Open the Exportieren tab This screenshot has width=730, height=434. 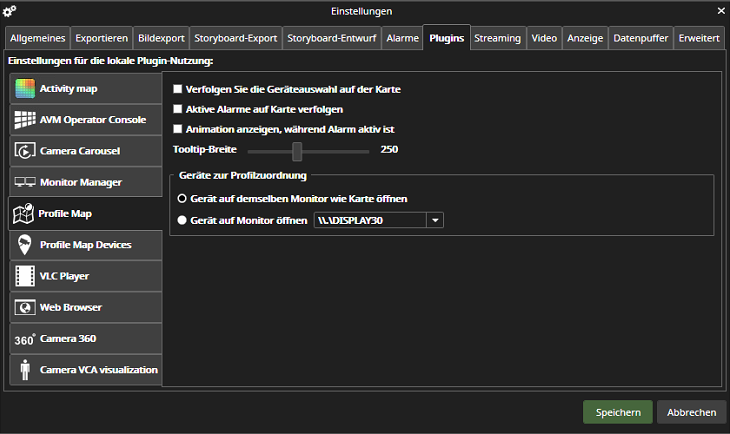point(101,38)
